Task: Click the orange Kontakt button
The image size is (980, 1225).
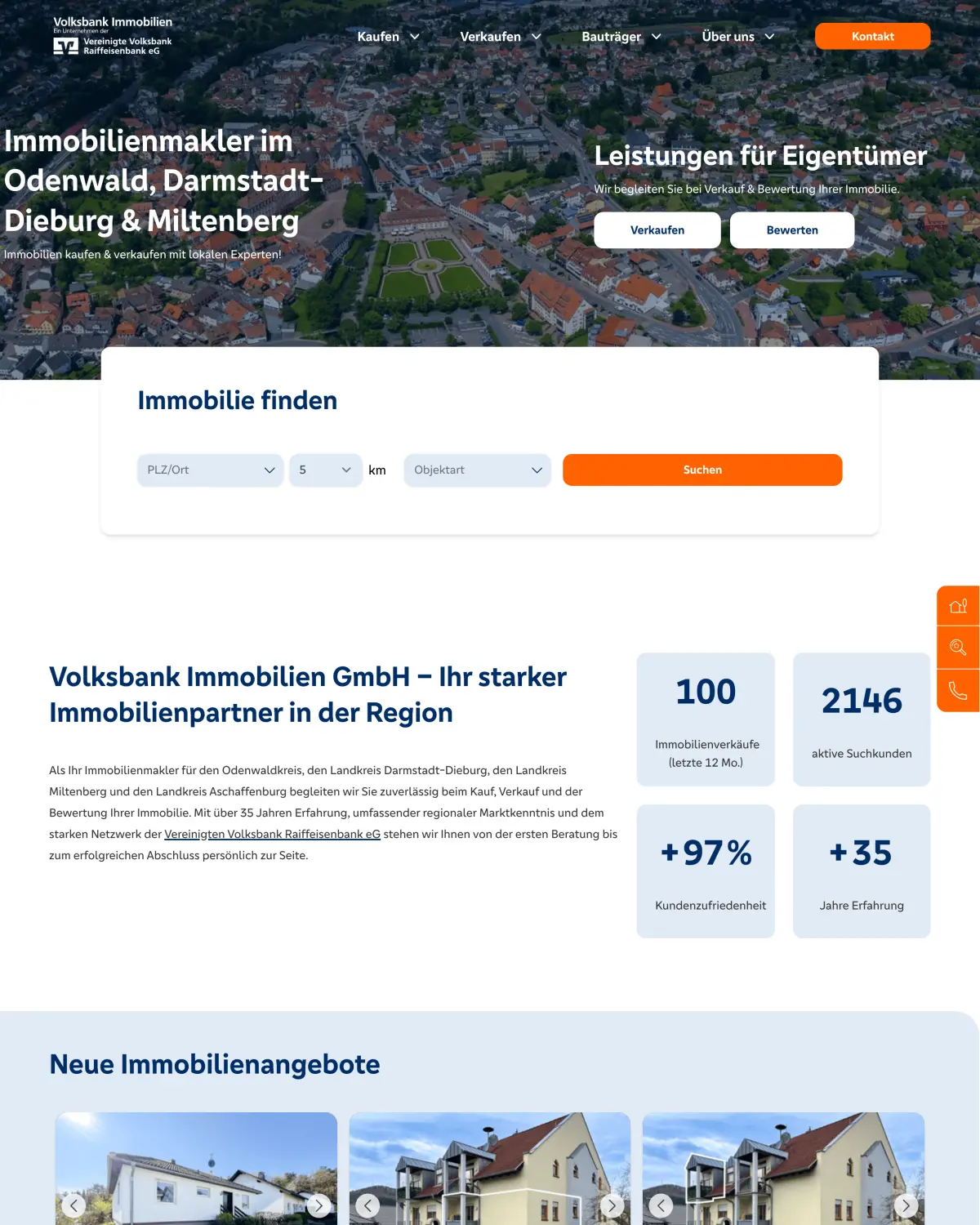Action: tap(872, 36)
